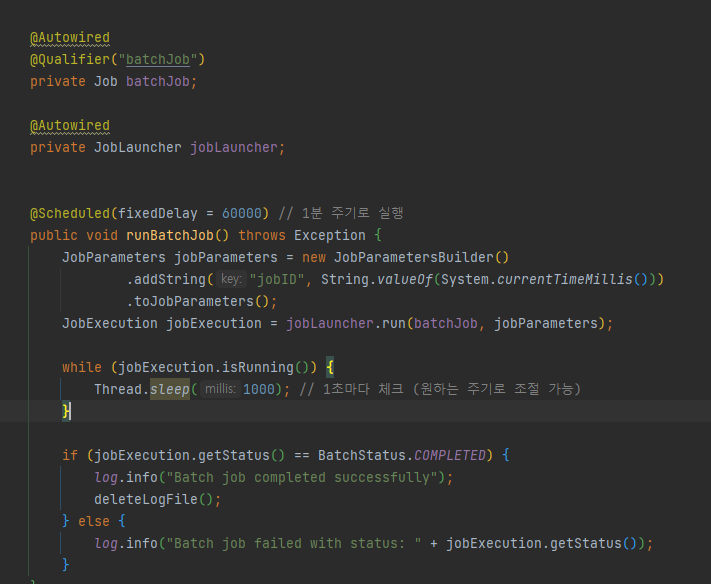Click the "batchJob" string in Qualifier
Viewport: 711px width, 584px height.
coord(157,59)
